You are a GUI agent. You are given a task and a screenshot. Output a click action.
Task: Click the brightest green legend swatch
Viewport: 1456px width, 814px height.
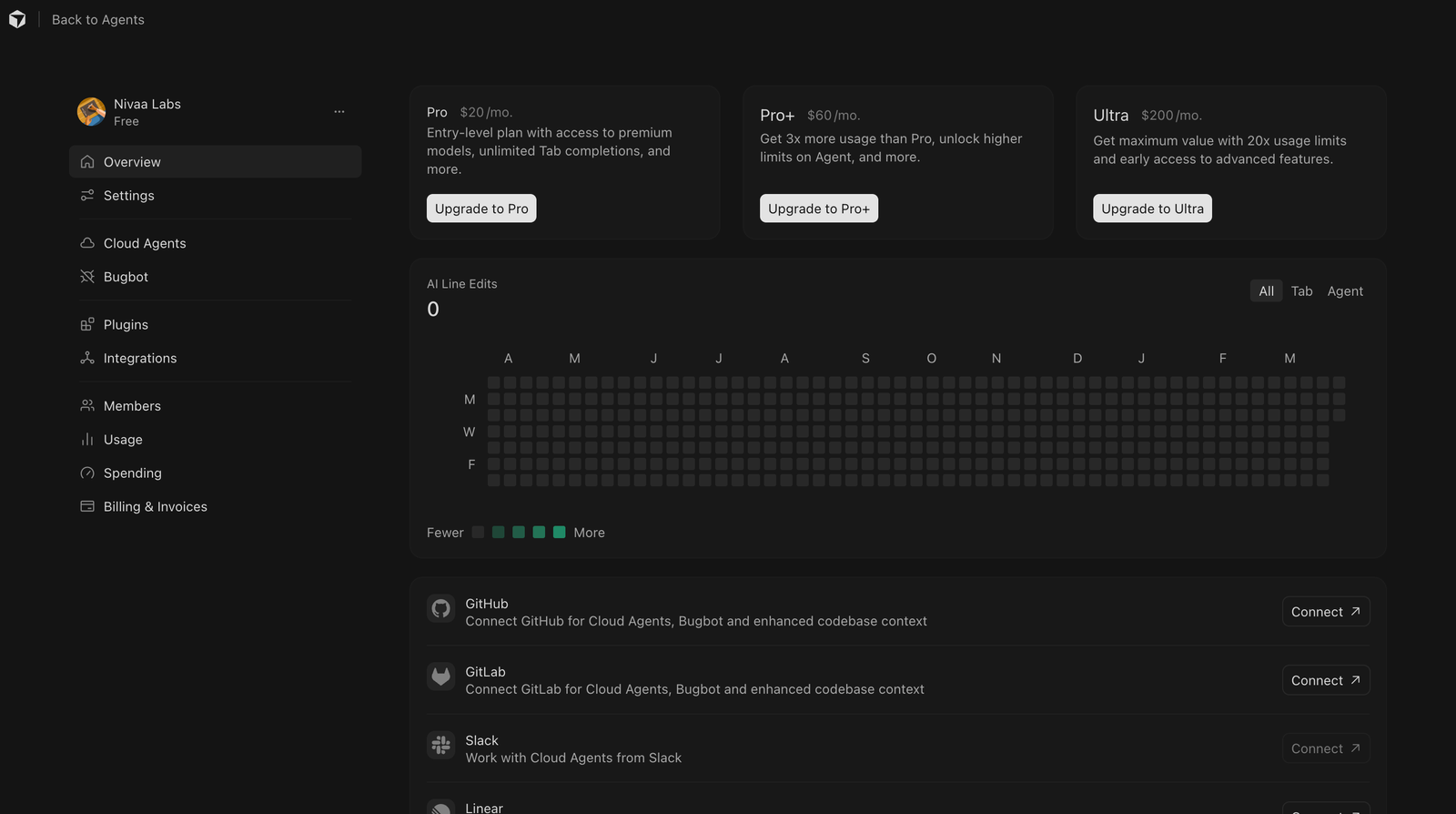point(560,533)
